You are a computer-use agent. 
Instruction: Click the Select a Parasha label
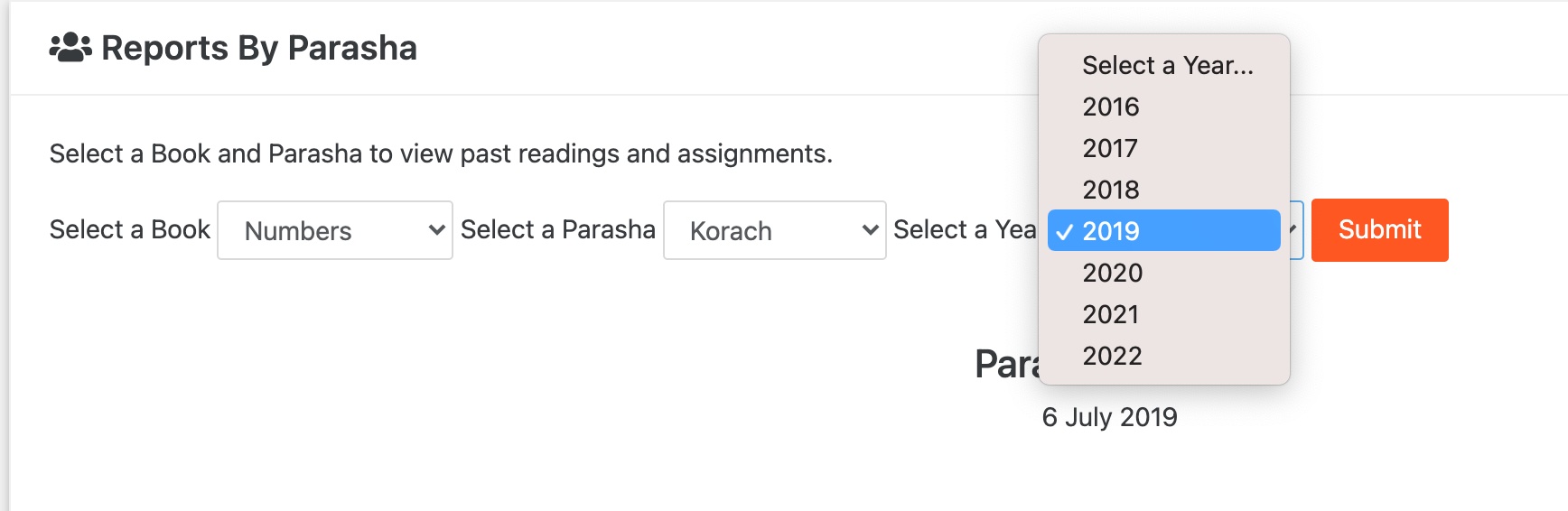tap(558, 229)
